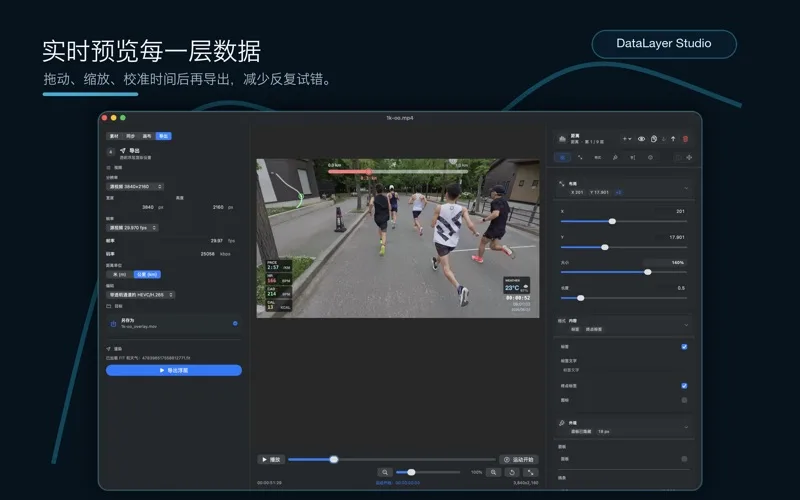Delete layer with red trash icon
800x500 pixels.
tap(685, 139)
